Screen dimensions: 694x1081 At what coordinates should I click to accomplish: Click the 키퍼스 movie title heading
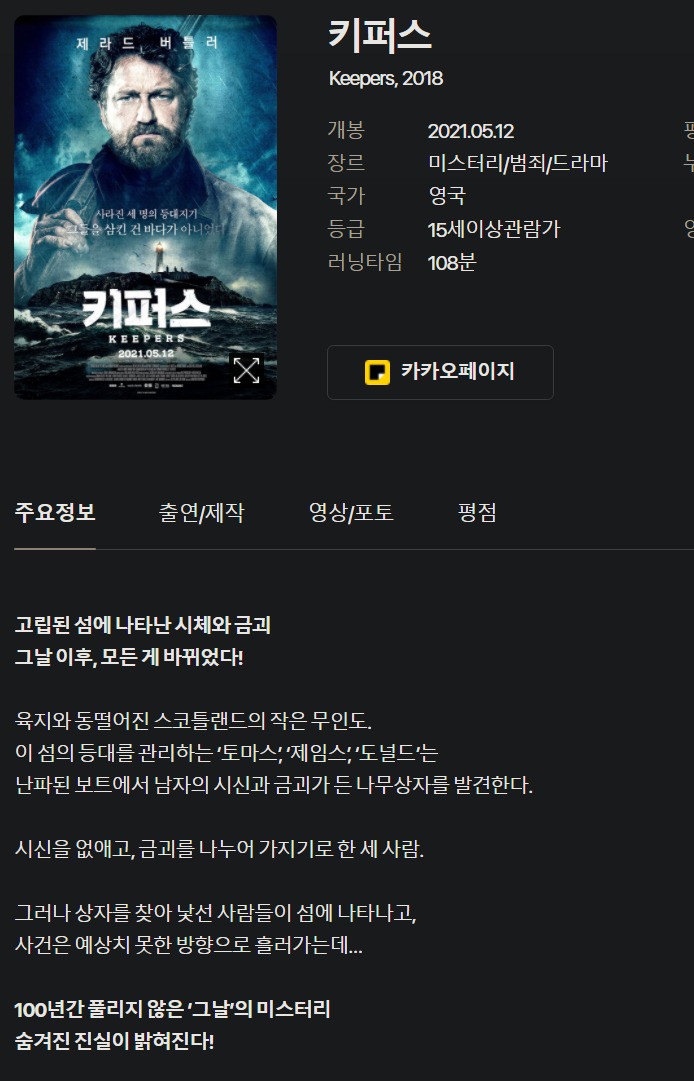pos(380,36)
